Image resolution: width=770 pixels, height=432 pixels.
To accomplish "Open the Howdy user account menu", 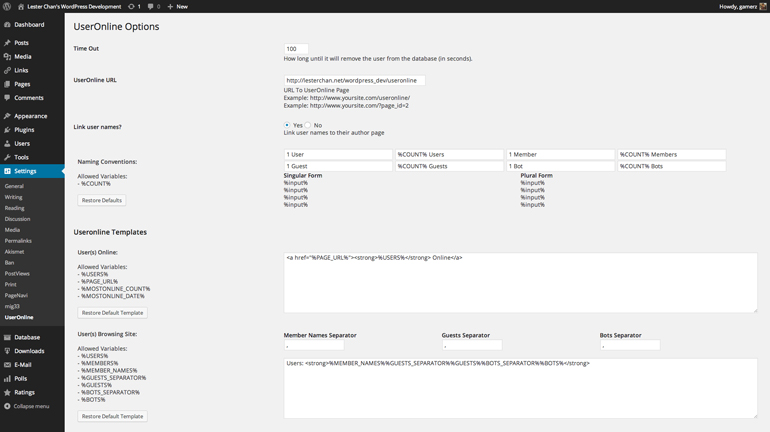I will pyautogui.click(x=740, y=6).
